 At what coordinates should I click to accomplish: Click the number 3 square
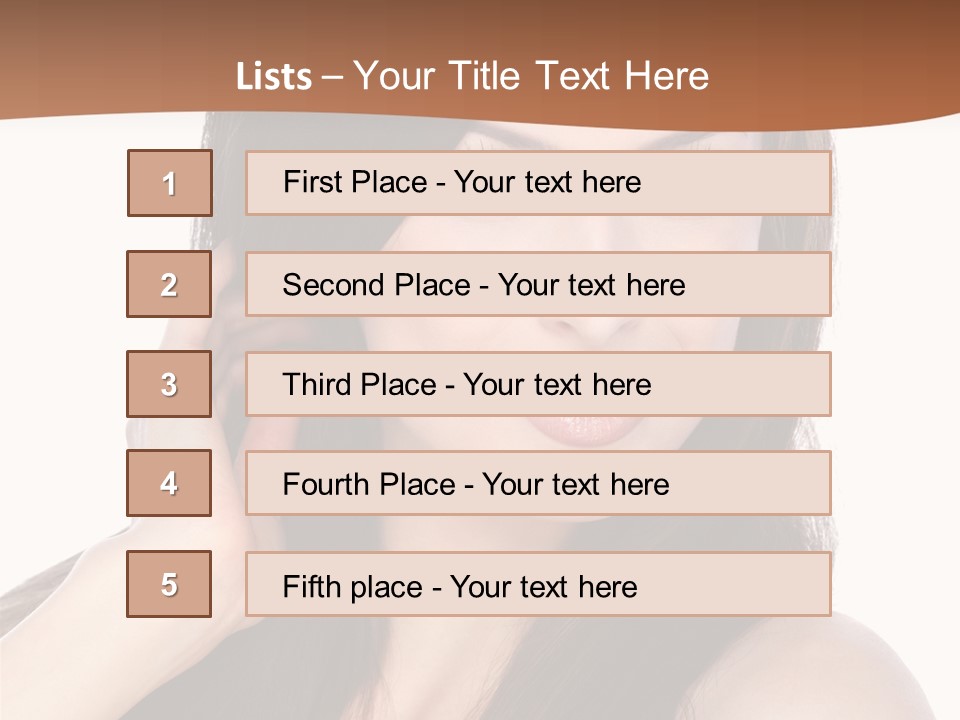(169, 384)
